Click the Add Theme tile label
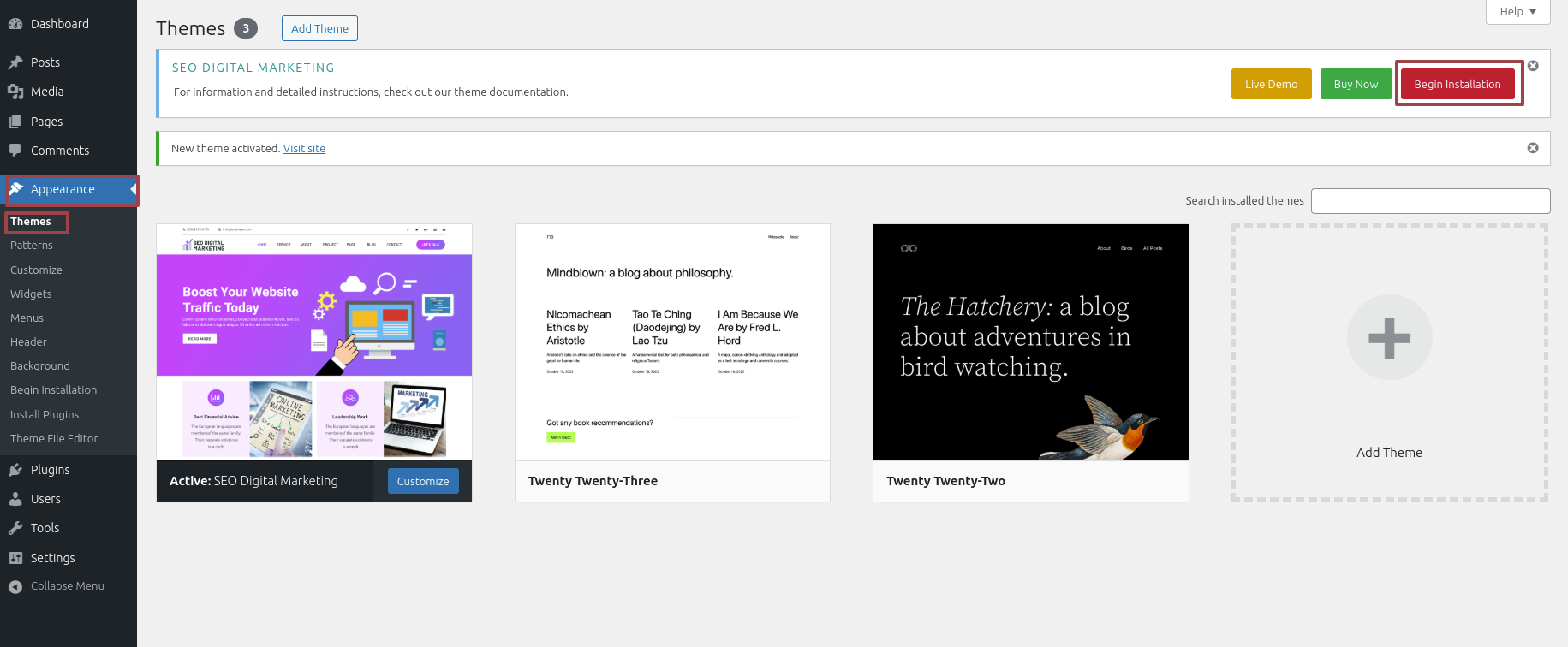Viewport: 1568px width, 647px height. pyautogui.click(x=1389, y=453)
